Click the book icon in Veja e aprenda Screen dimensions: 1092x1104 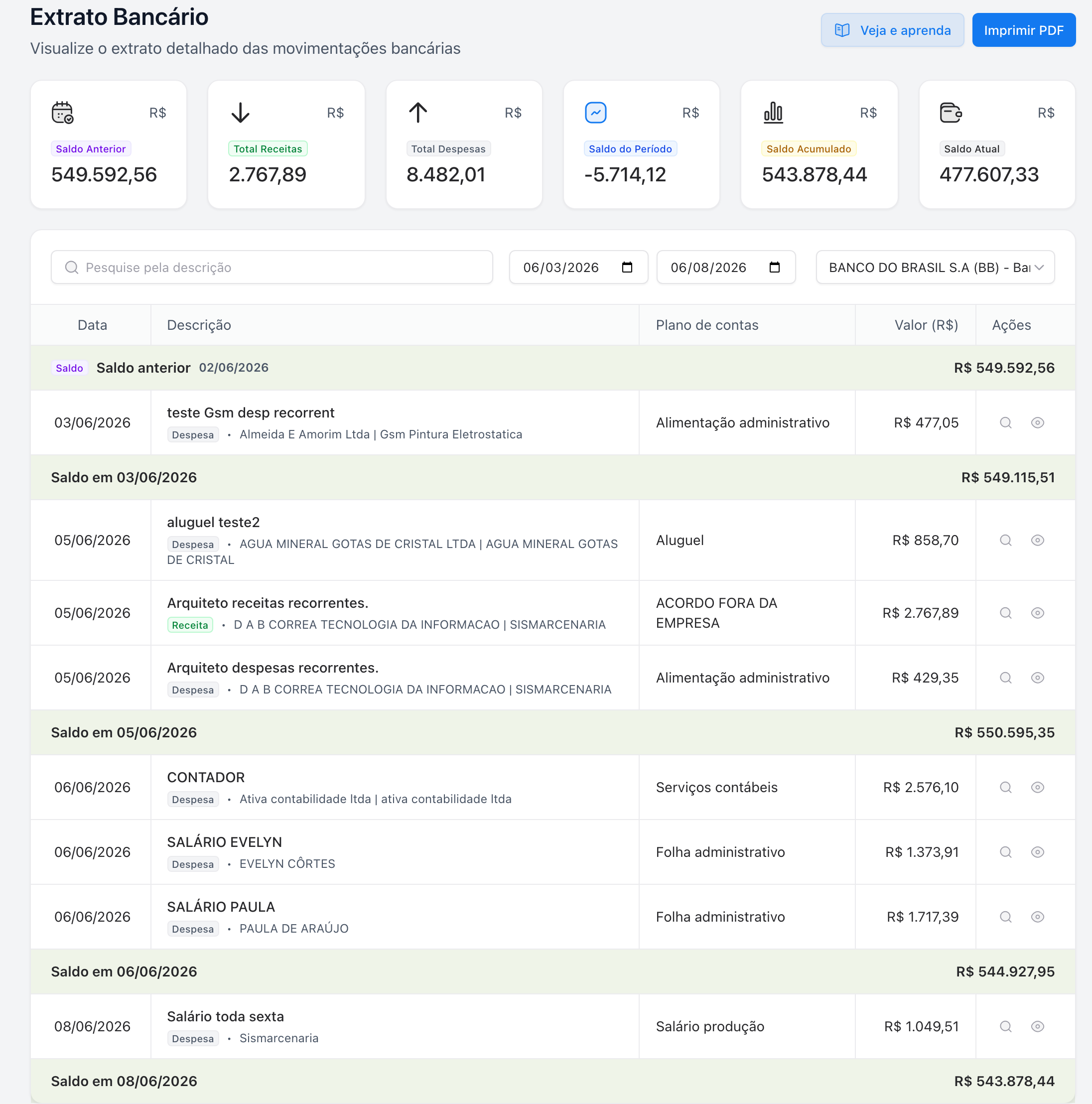(x=842, y=30)
